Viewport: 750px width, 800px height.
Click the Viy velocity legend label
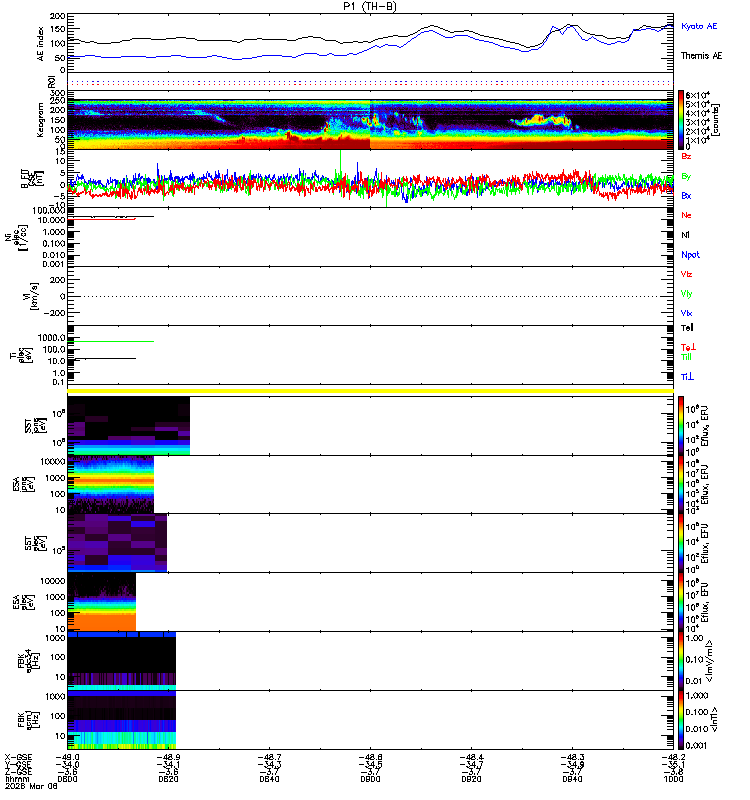(686, 294)
